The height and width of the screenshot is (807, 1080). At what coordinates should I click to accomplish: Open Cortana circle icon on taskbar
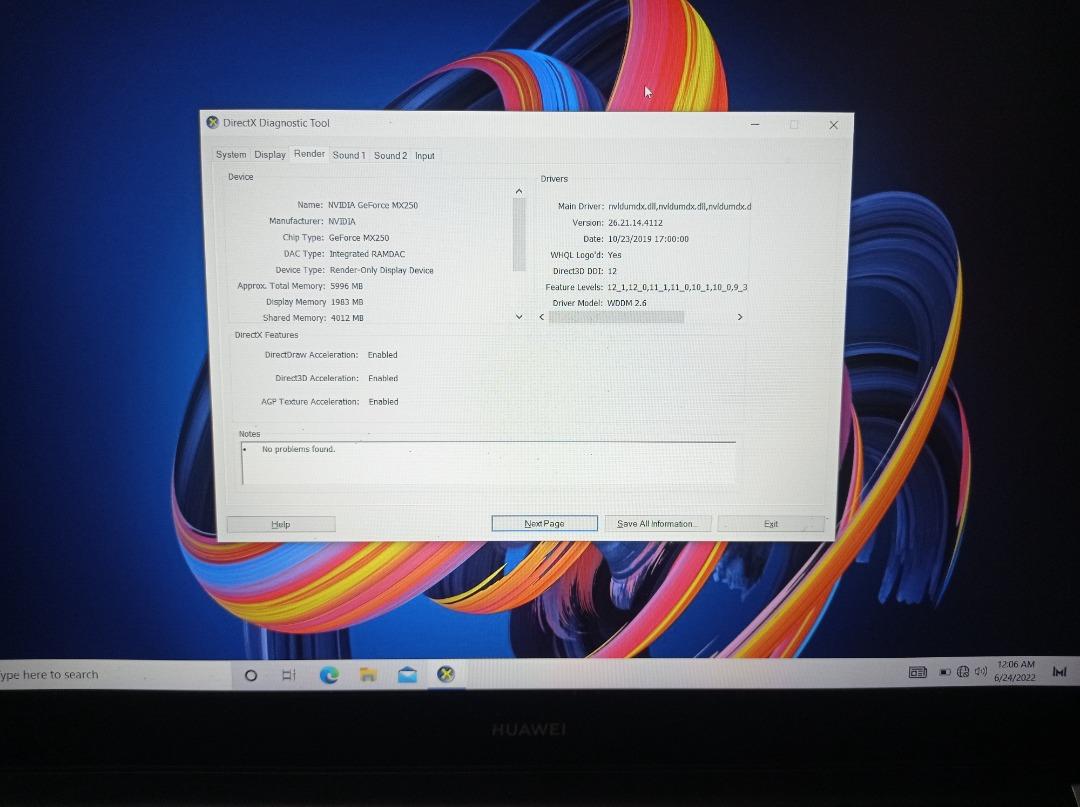(251, 675)
